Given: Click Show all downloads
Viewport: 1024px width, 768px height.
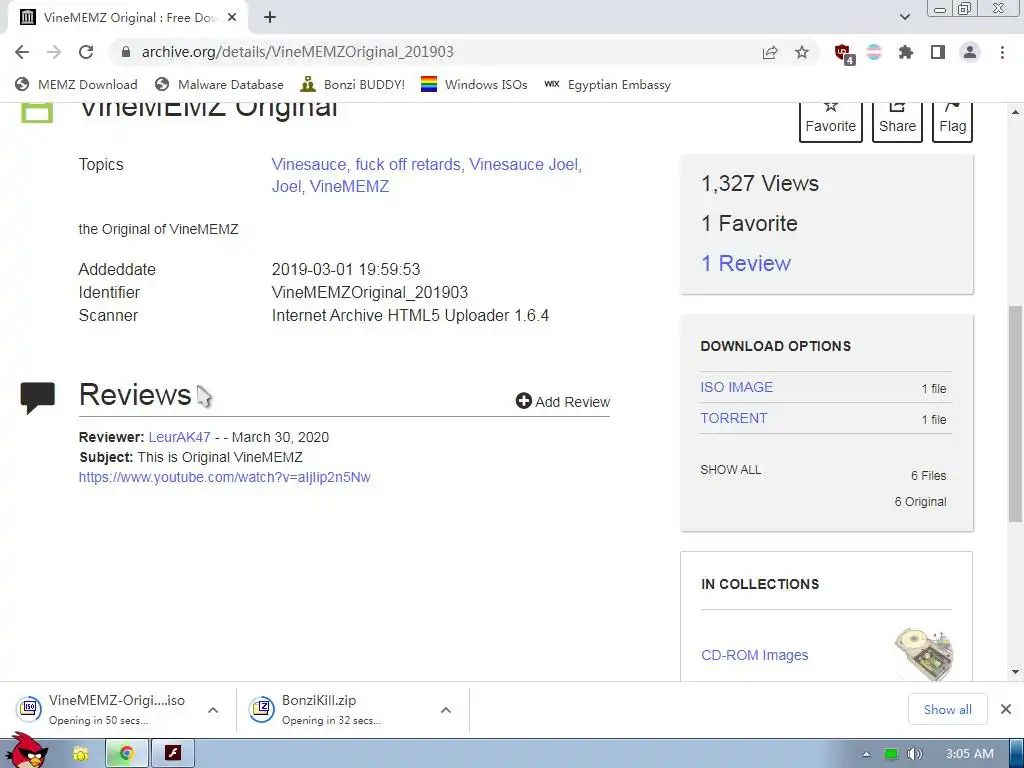Looking at the screenshot, I should [948, 709].
